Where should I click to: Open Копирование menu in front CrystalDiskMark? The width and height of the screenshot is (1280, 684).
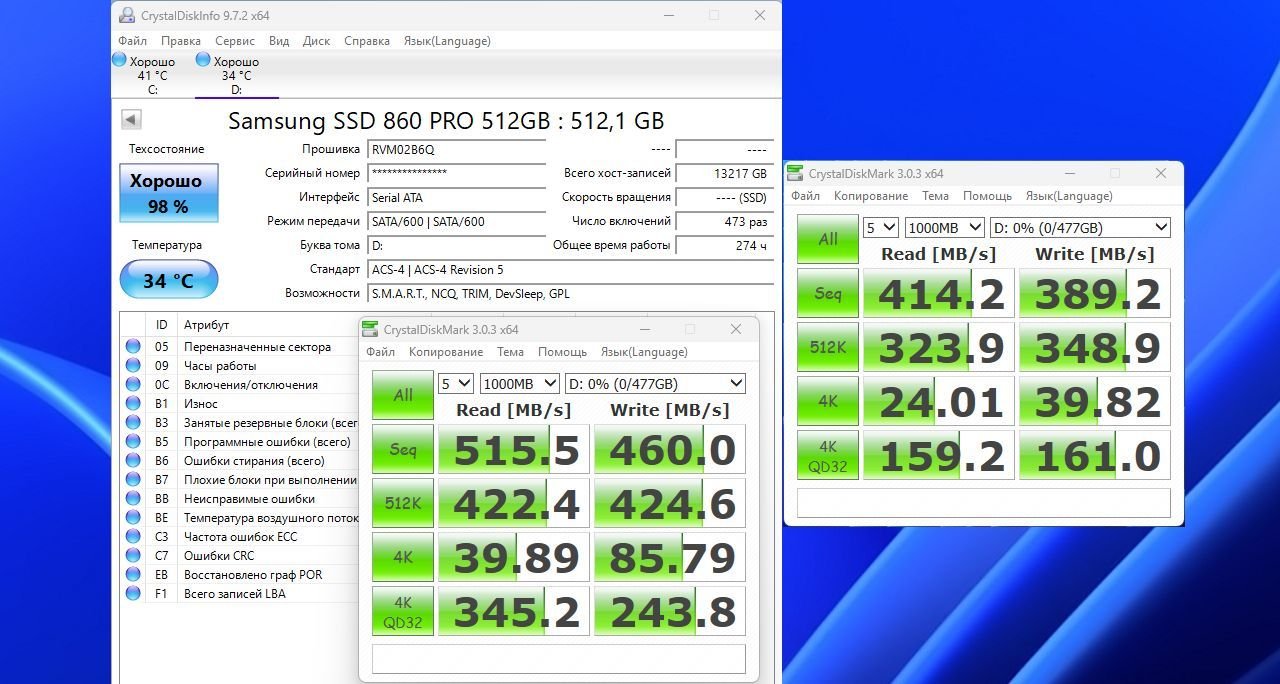pyautogui.click(x=446, y=352)
